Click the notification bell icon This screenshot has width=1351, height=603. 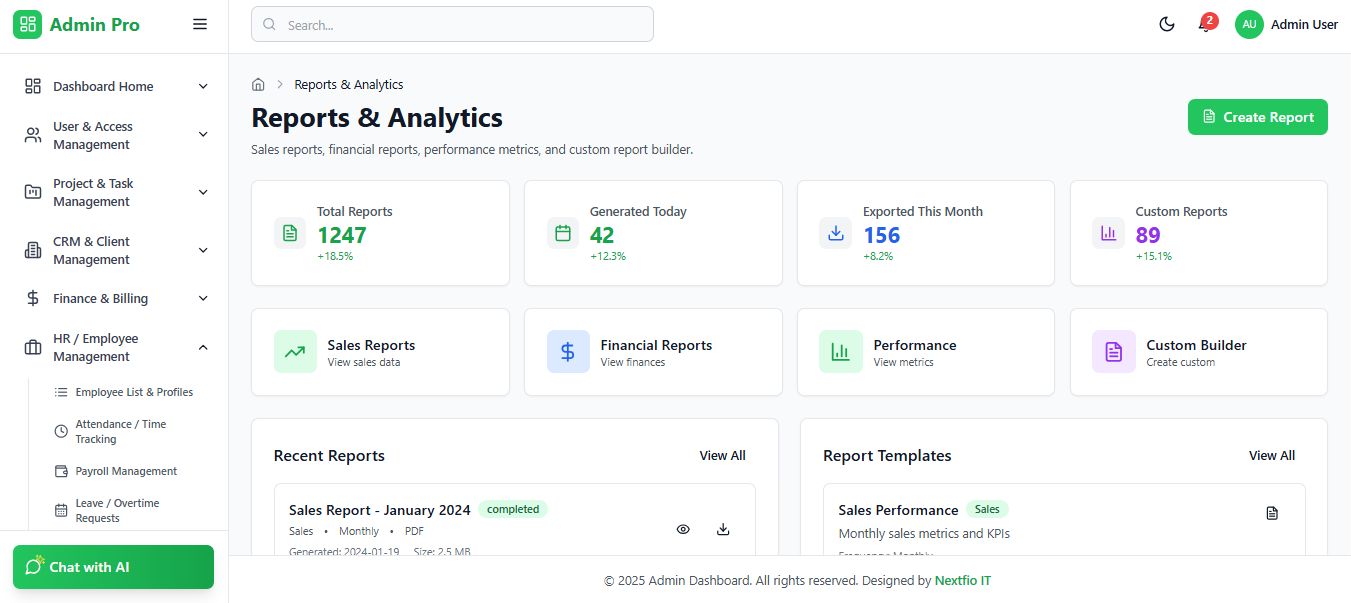pyautogui.click(x=1205, y=25)
